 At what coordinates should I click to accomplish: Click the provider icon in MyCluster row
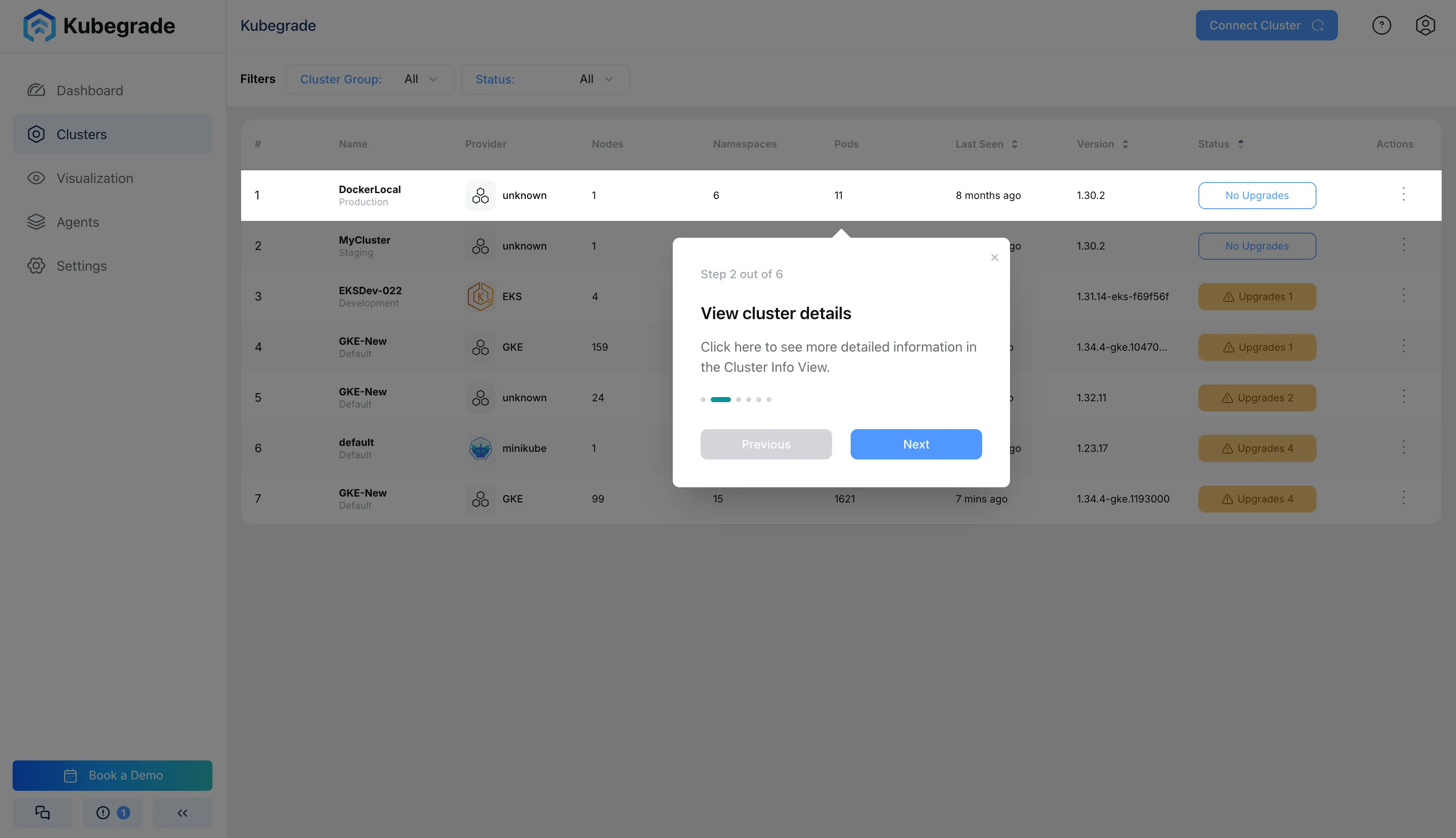pyautogui.click(x=480, y=246)
